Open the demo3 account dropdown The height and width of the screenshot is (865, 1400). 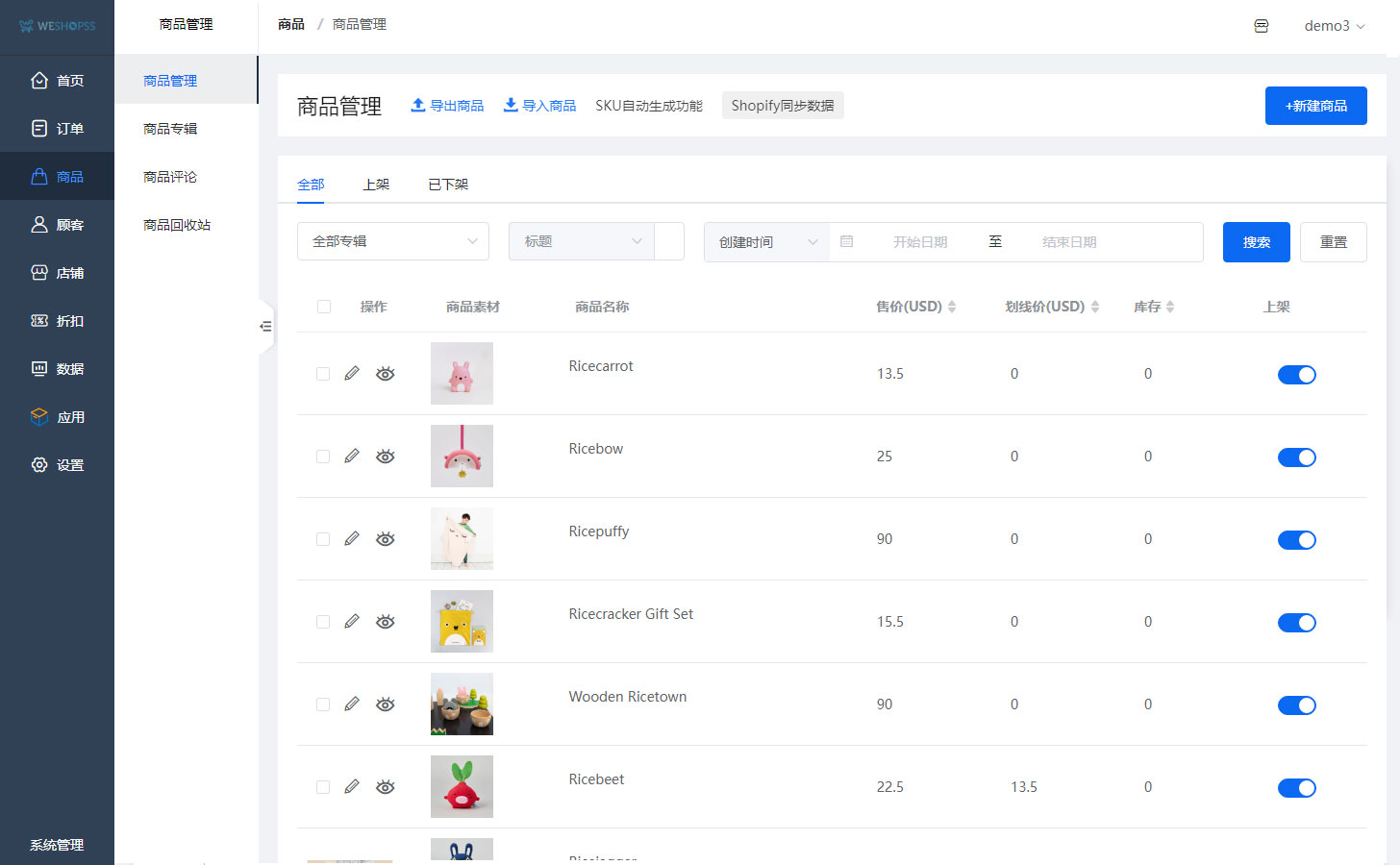(1334, 26)
